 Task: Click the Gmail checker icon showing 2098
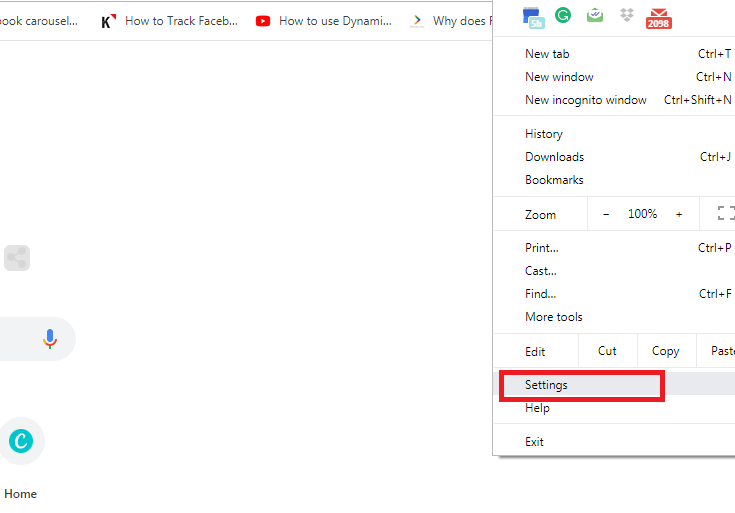658,17
